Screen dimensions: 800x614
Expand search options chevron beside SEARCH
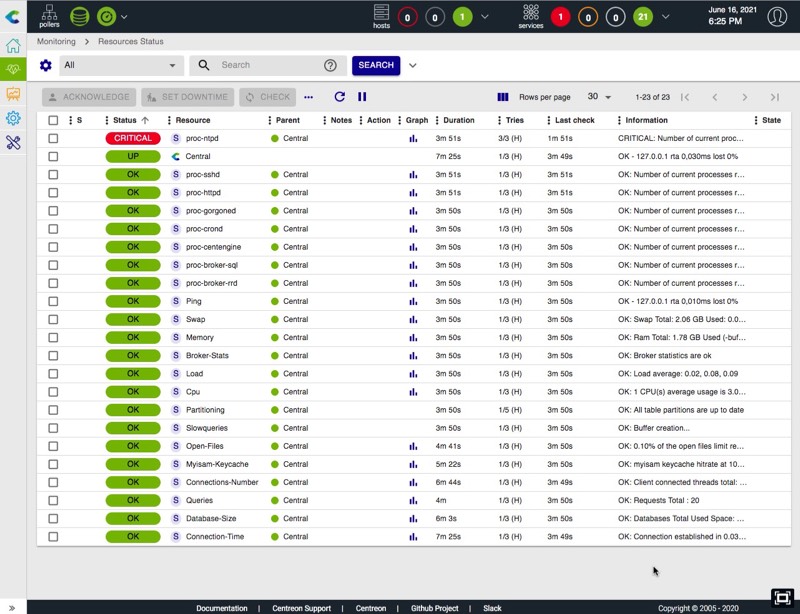[413, 65]
